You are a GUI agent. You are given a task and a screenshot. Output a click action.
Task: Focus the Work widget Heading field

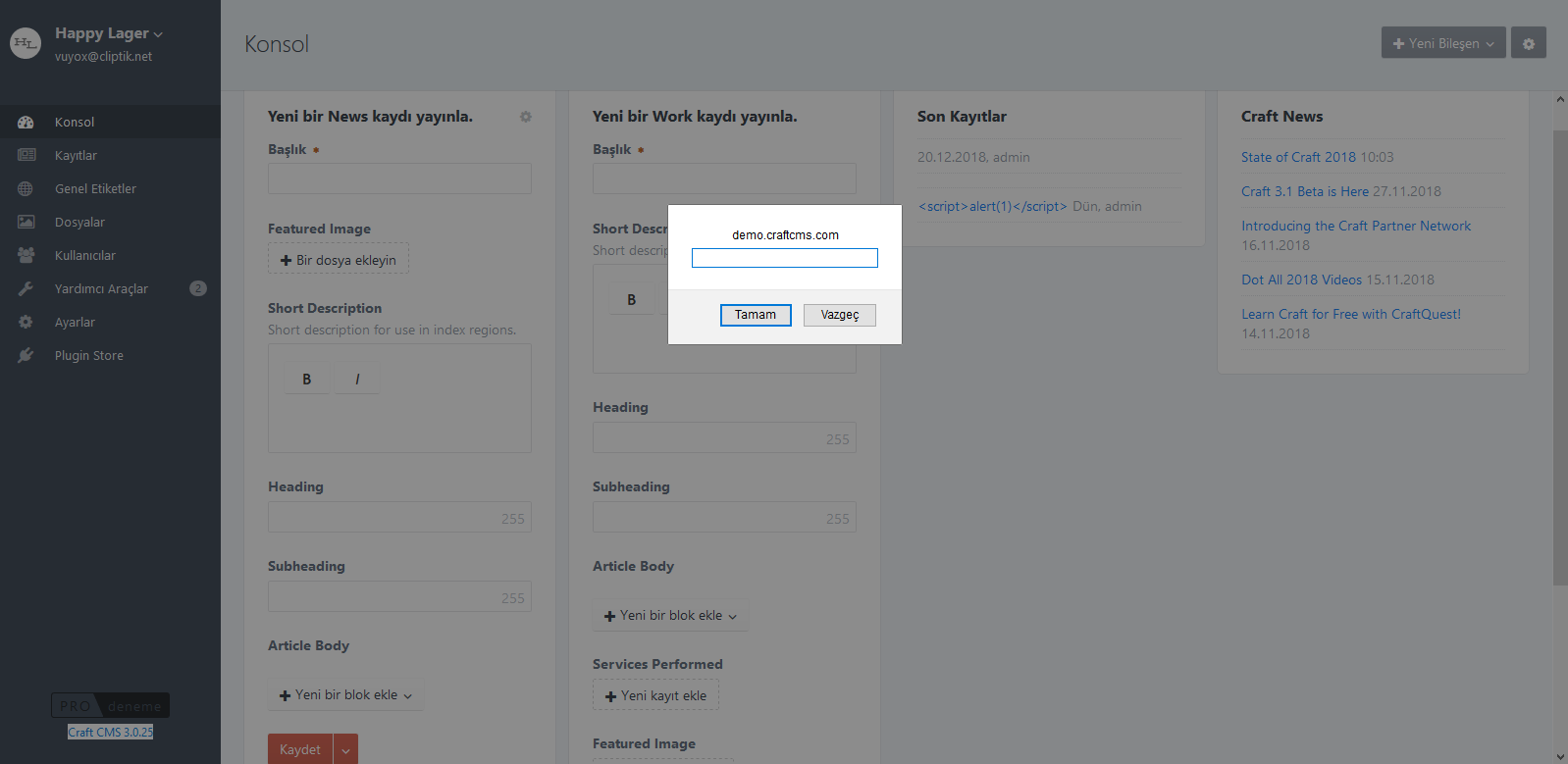(724, 438)
